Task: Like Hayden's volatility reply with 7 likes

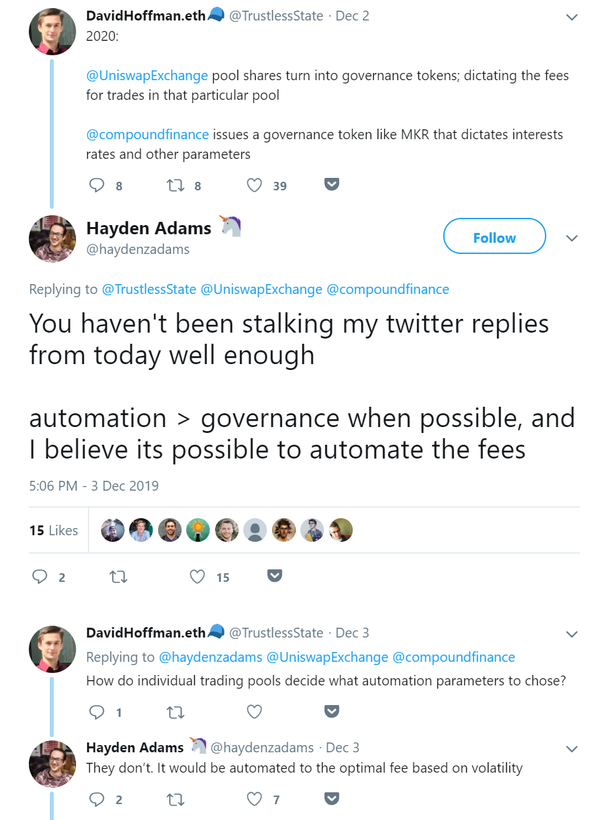Action: [x=254, y=799]
